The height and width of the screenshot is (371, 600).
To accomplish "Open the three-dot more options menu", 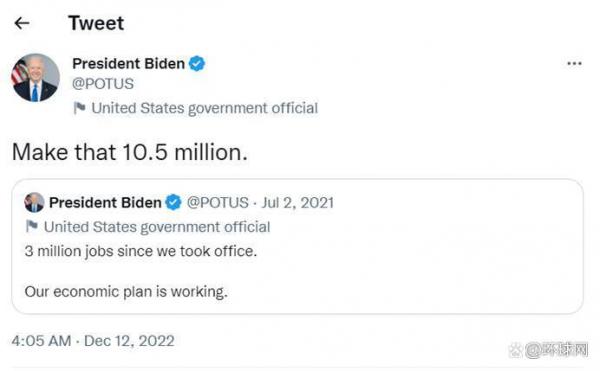I will (574, 63).
